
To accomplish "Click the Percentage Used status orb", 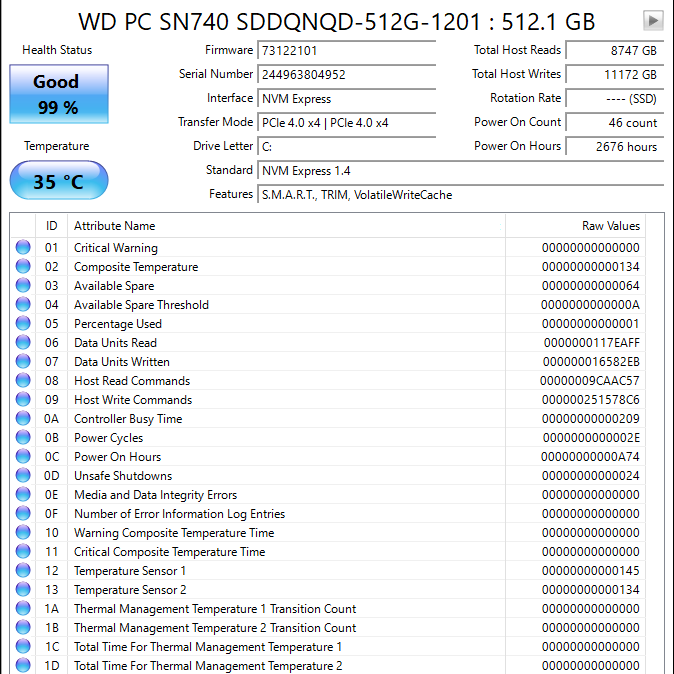I will [23, 323].
